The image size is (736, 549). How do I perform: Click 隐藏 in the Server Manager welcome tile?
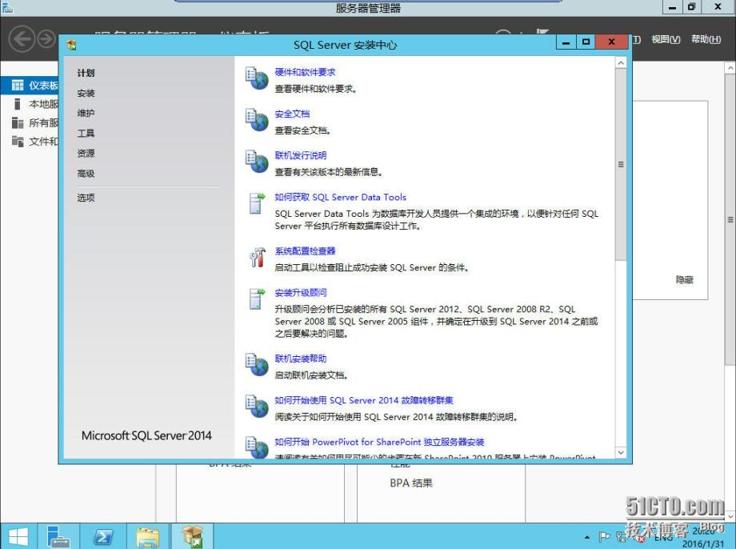[x=684, y=280]
